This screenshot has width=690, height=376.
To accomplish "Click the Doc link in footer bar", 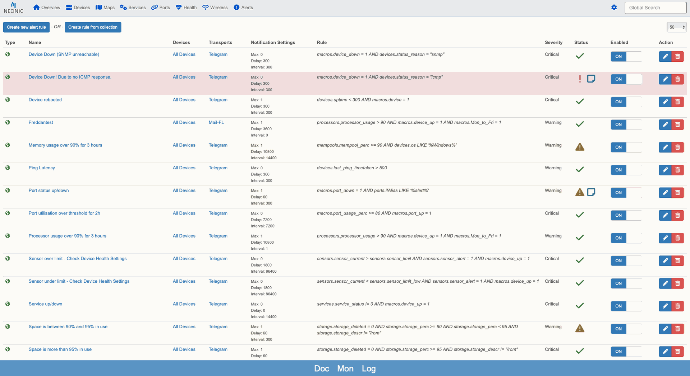I will point(322,369).
